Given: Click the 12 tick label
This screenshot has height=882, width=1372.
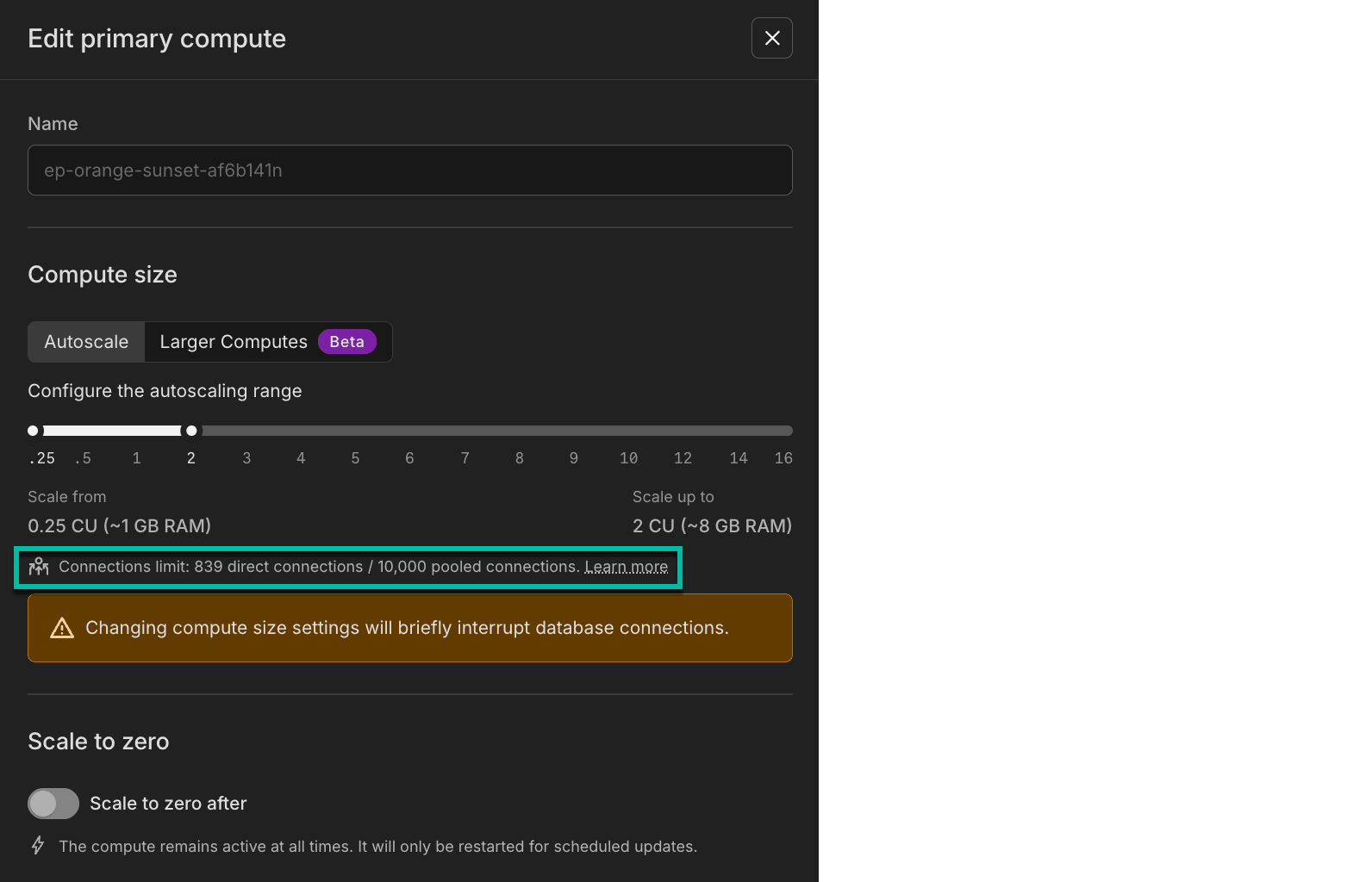Looking at the screenshot, I should coord(683,458).
